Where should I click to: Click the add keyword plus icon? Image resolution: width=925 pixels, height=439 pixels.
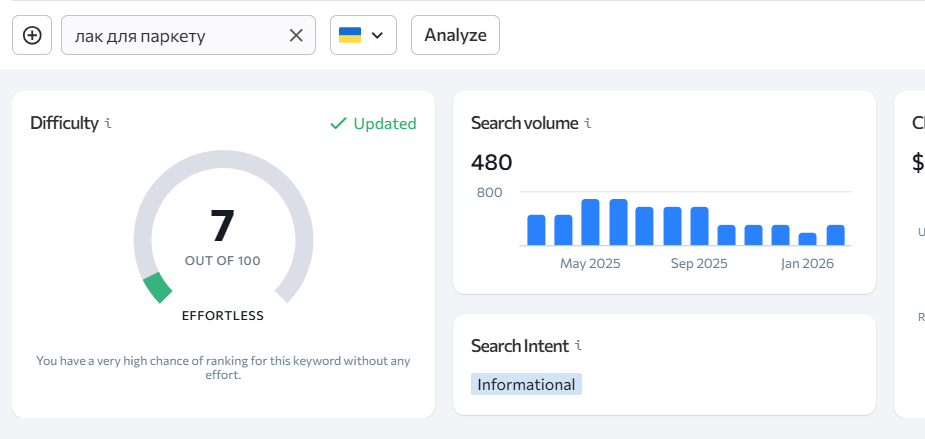(x=32, y=35)
